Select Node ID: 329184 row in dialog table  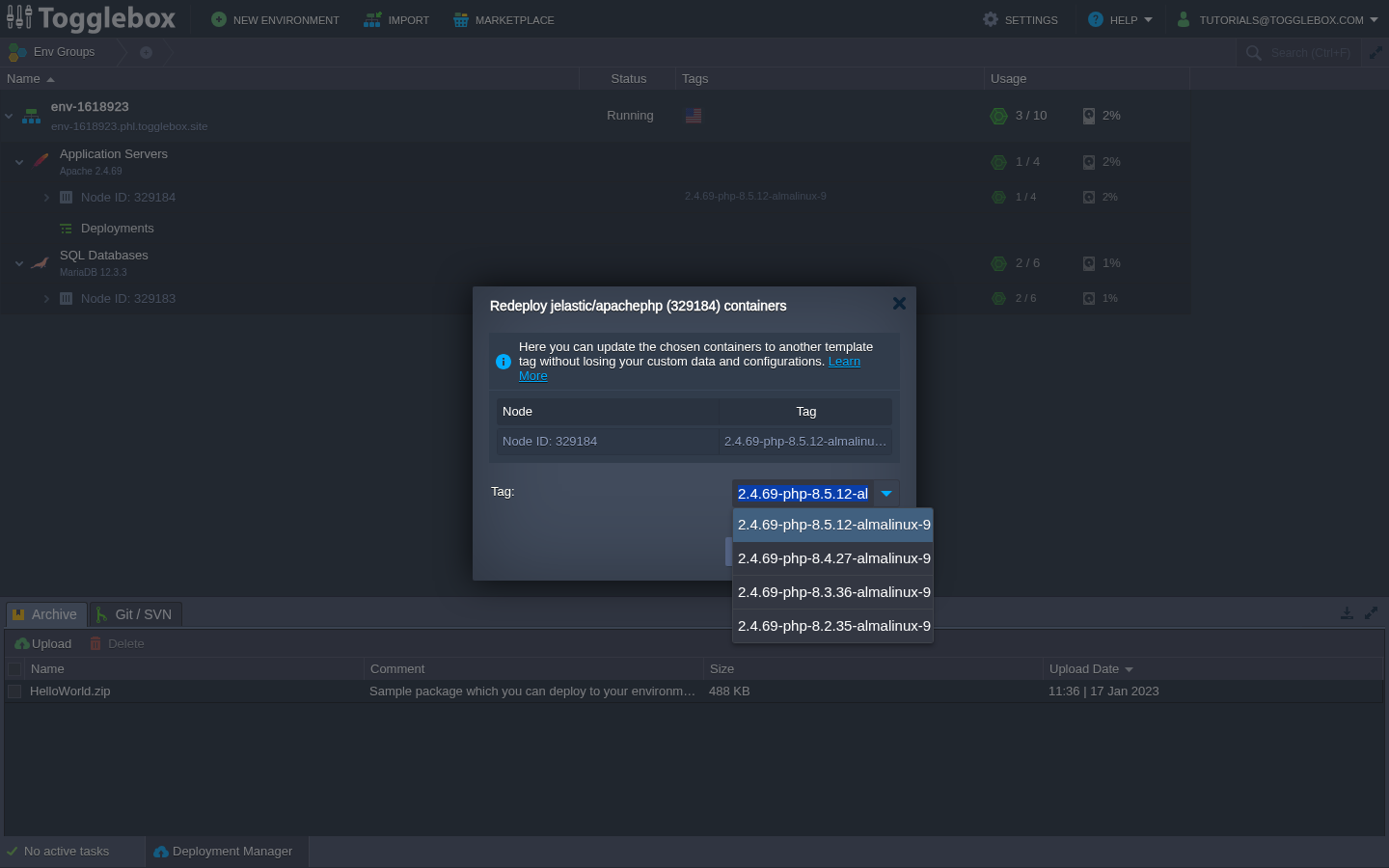(x=694, y=441)
